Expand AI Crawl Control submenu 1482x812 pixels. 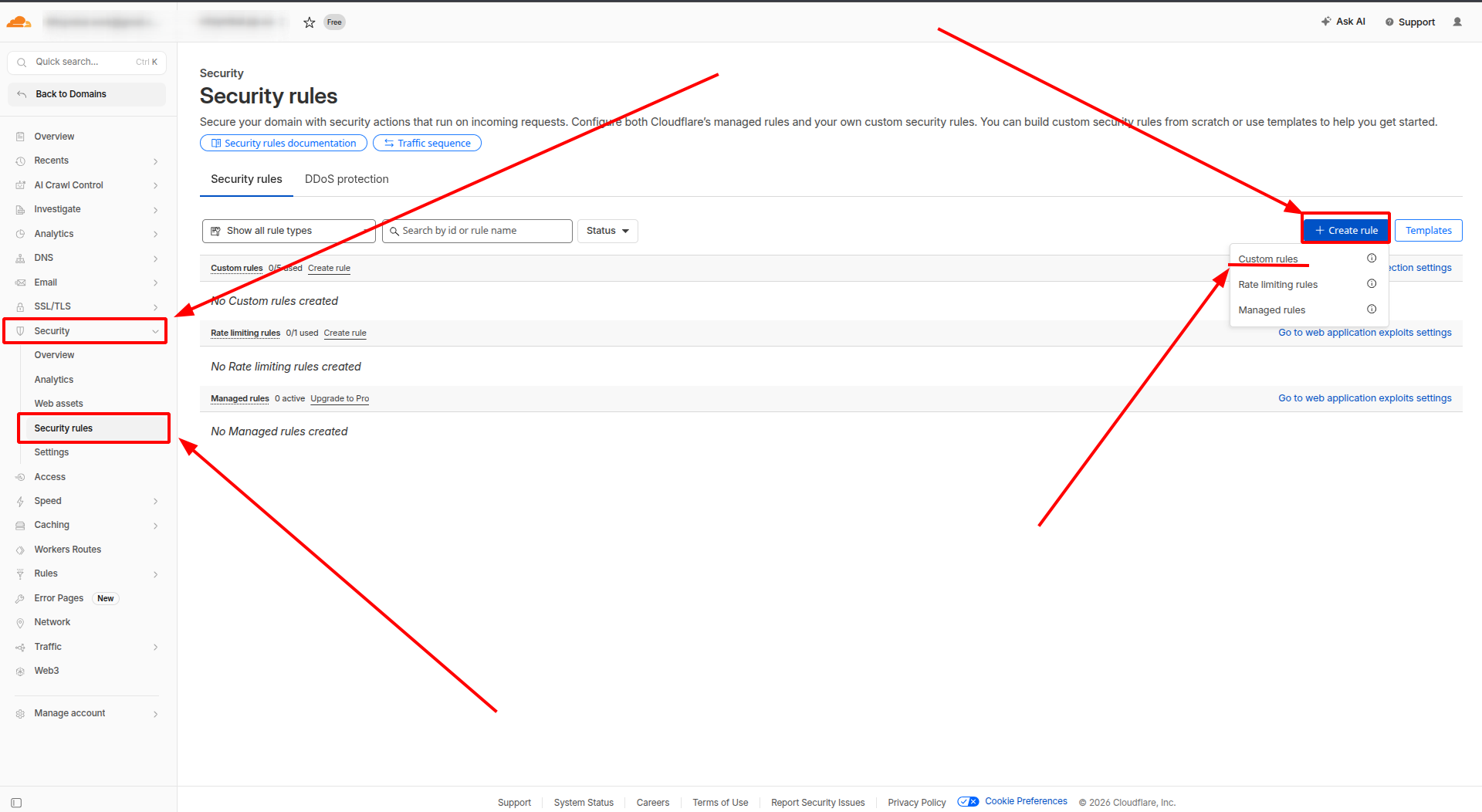click(156, 185)
